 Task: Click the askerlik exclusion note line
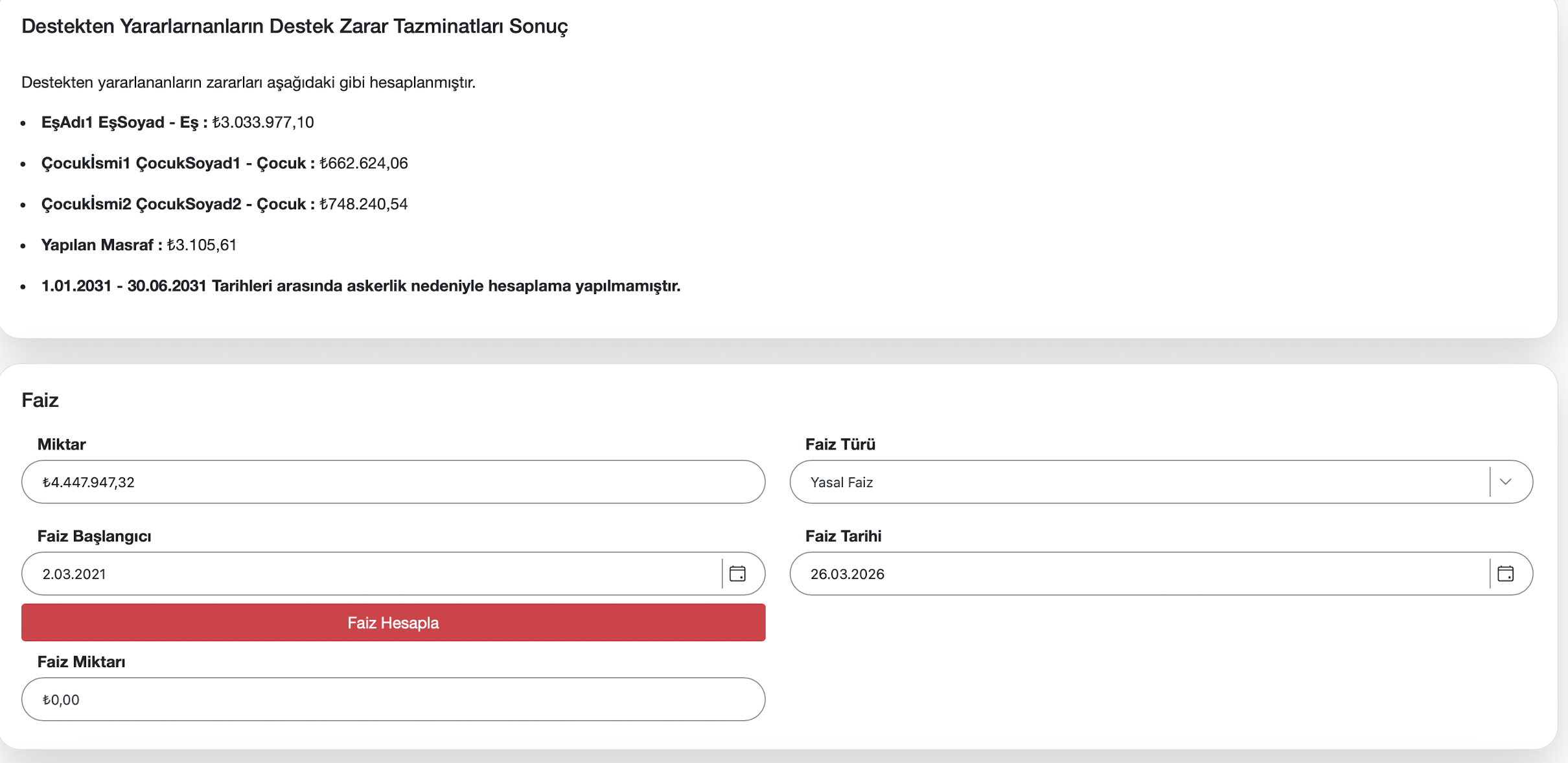tap(360, 286)
